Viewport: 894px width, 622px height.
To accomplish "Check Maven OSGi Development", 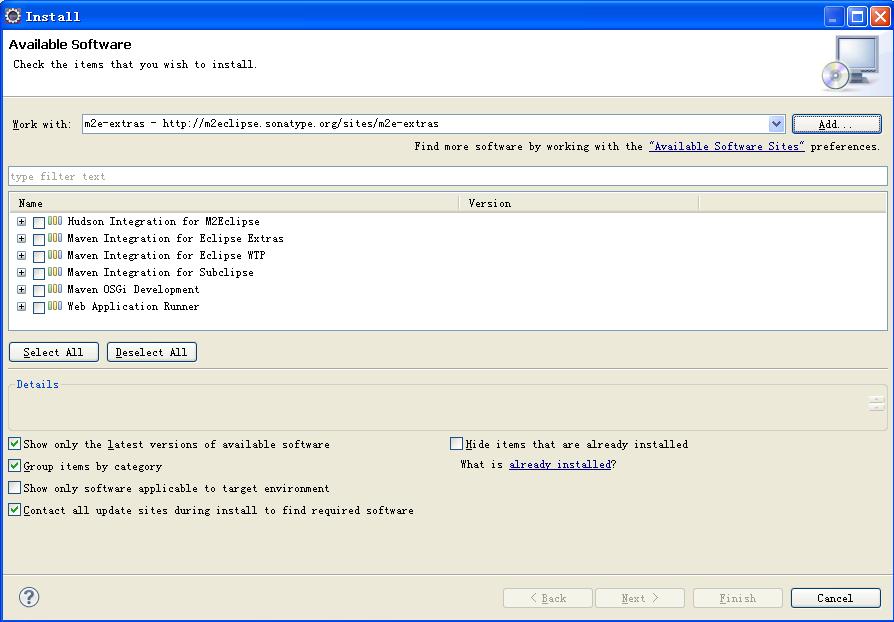I will click(39, 291).
